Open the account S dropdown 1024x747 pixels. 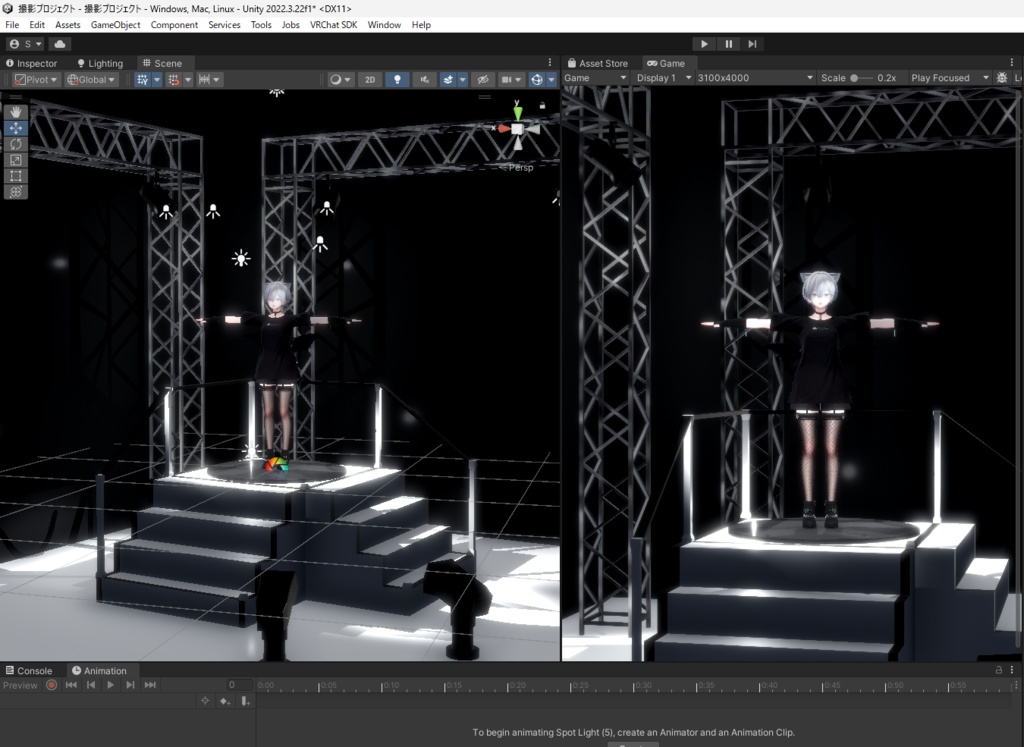click(25, 44)
